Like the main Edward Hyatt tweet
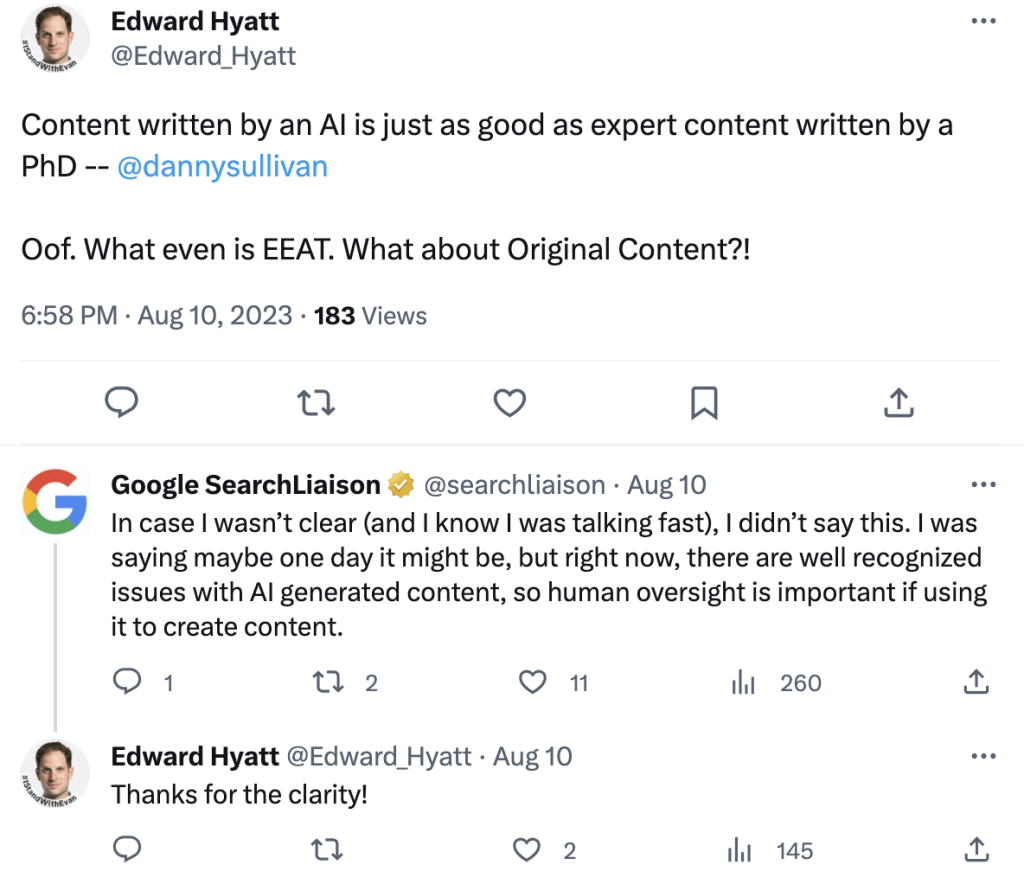1024x884 pixels. [510, 403]
